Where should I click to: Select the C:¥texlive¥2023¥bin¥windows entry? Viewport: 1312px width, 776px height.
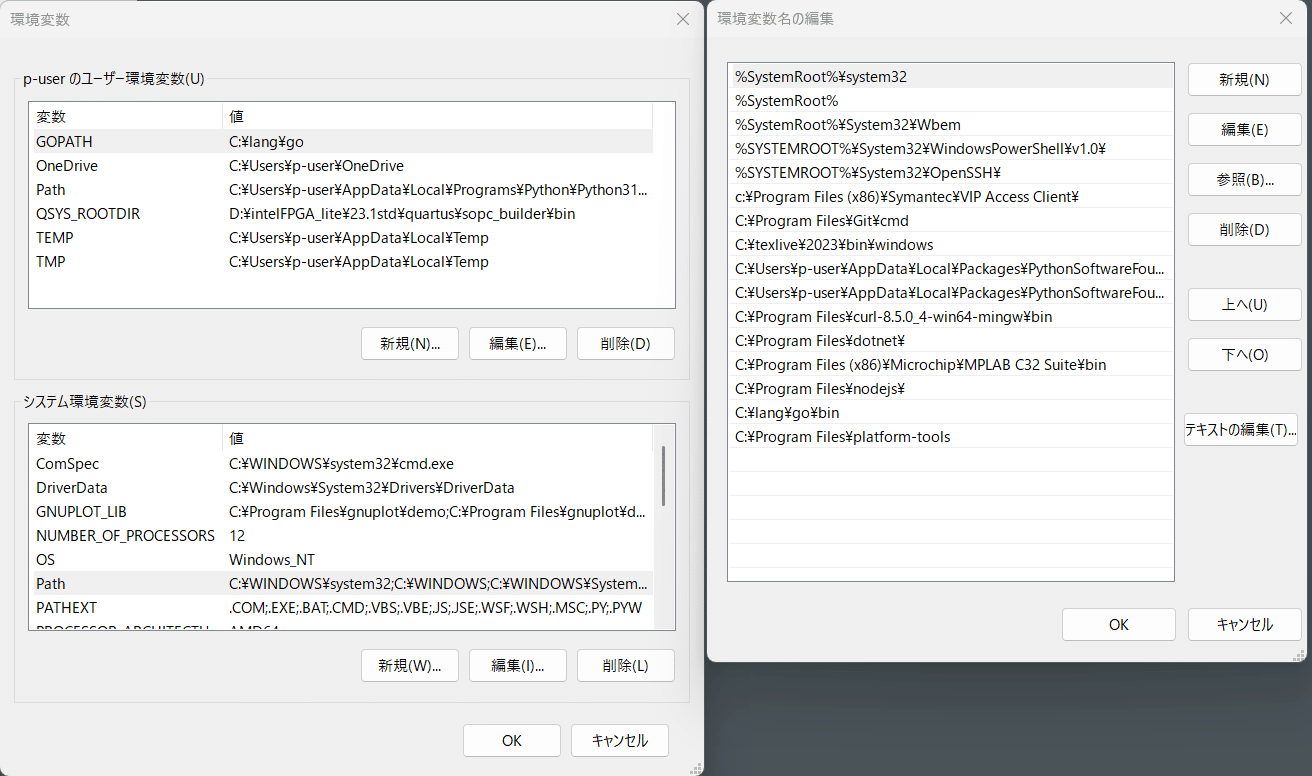click(950, 244)
